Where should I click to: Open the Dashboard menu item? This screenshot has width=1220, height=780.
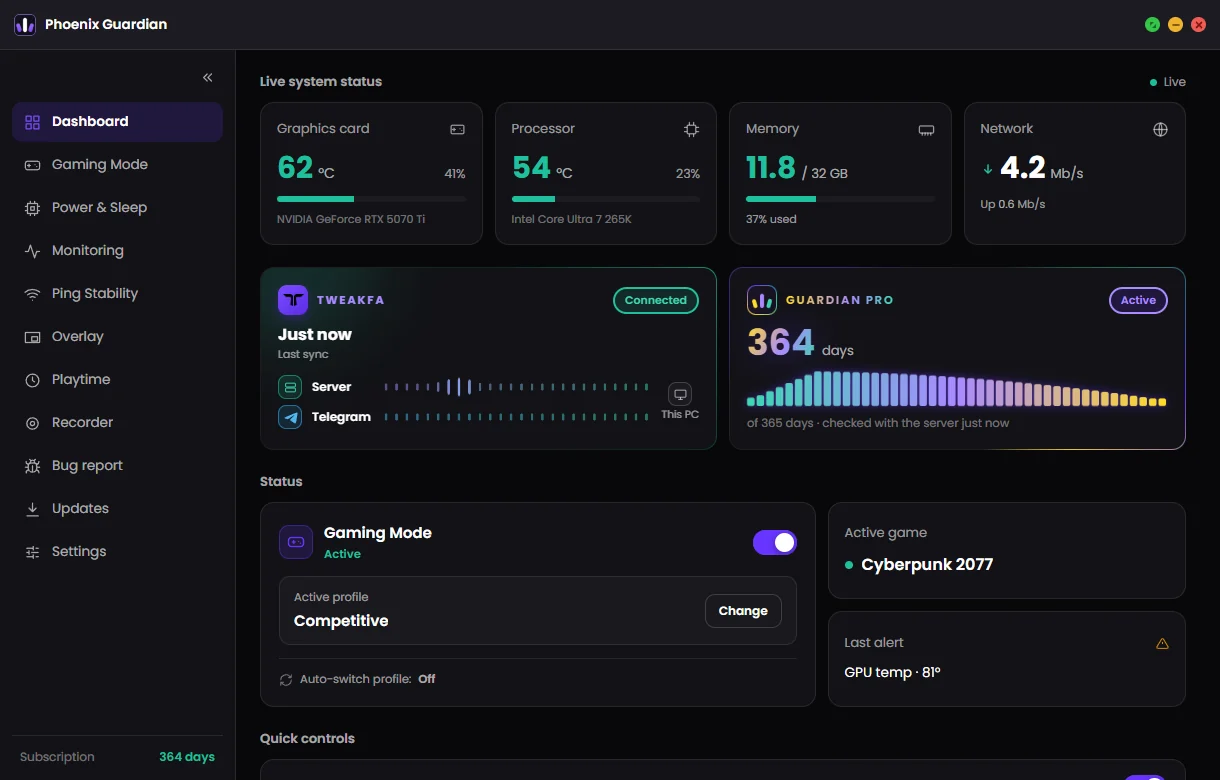[x=117, y=122]
